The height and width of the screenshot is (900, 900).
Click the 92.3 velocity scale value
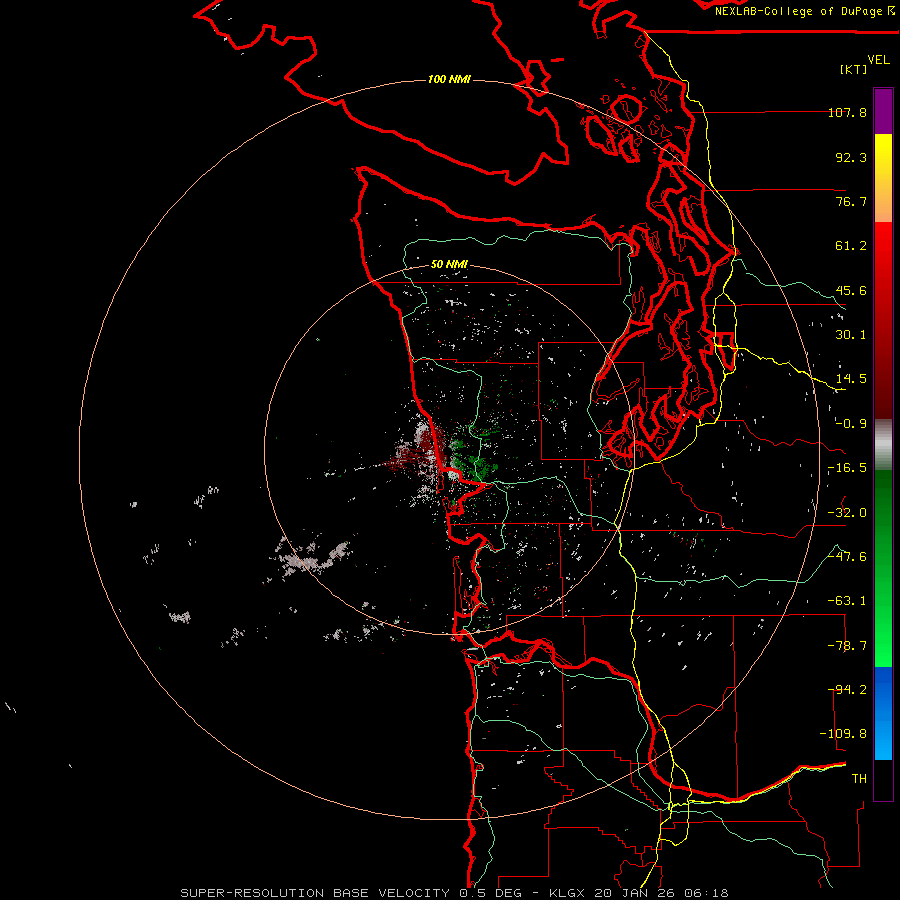pyautogui.click(x=851, y=157)
